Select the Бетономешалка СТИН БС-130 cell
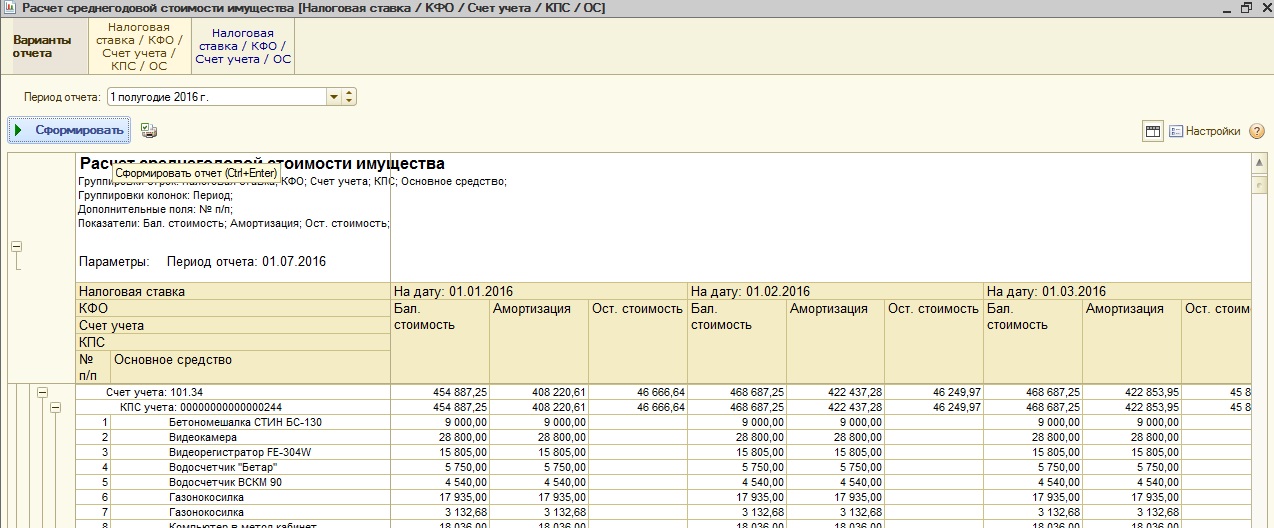 [x=245, y=423]
